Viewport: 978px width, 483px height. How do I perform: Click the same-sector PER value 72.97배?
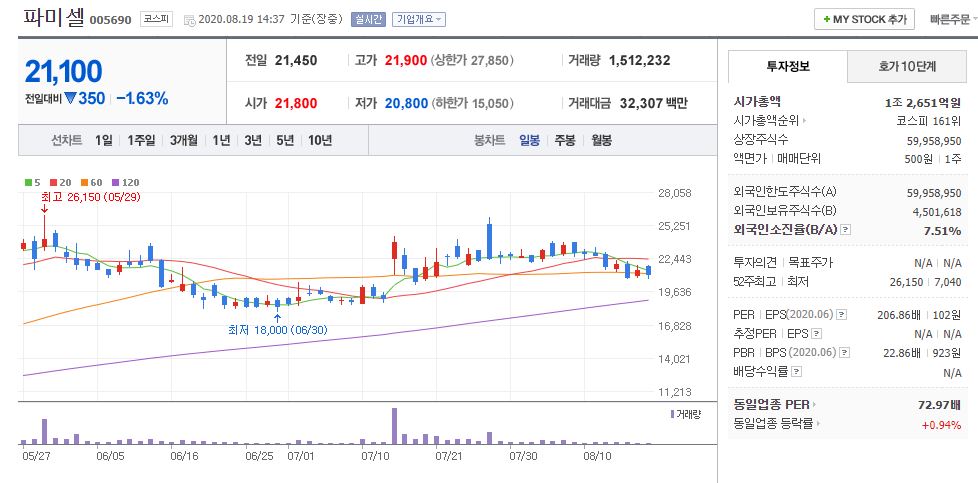[x=940, y=406]
